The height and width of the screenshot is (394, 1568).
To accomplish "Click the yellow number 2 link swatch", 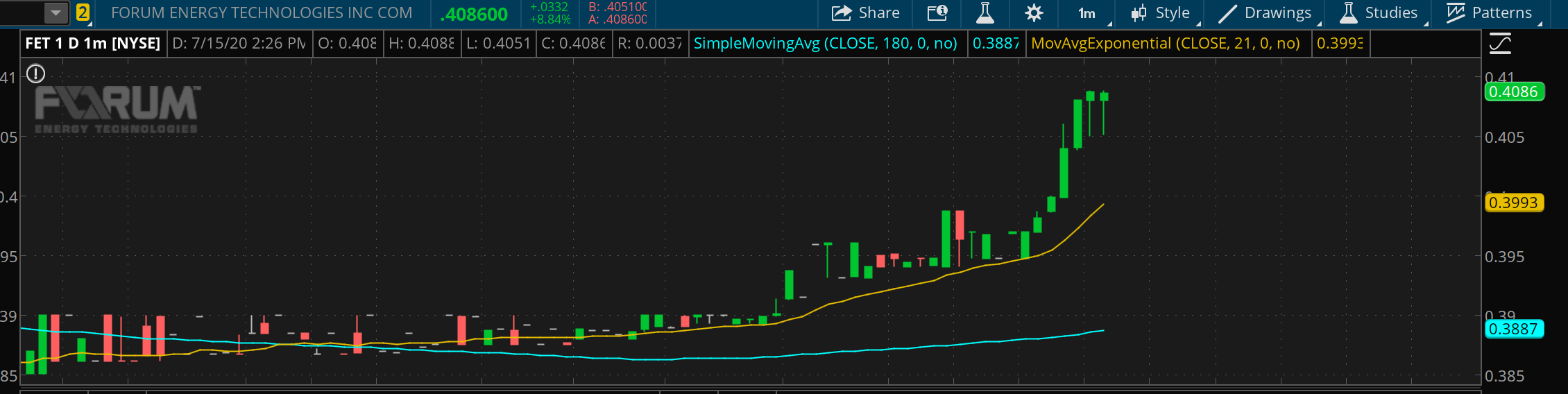I will pyautogui.click(x=83, y=12).
